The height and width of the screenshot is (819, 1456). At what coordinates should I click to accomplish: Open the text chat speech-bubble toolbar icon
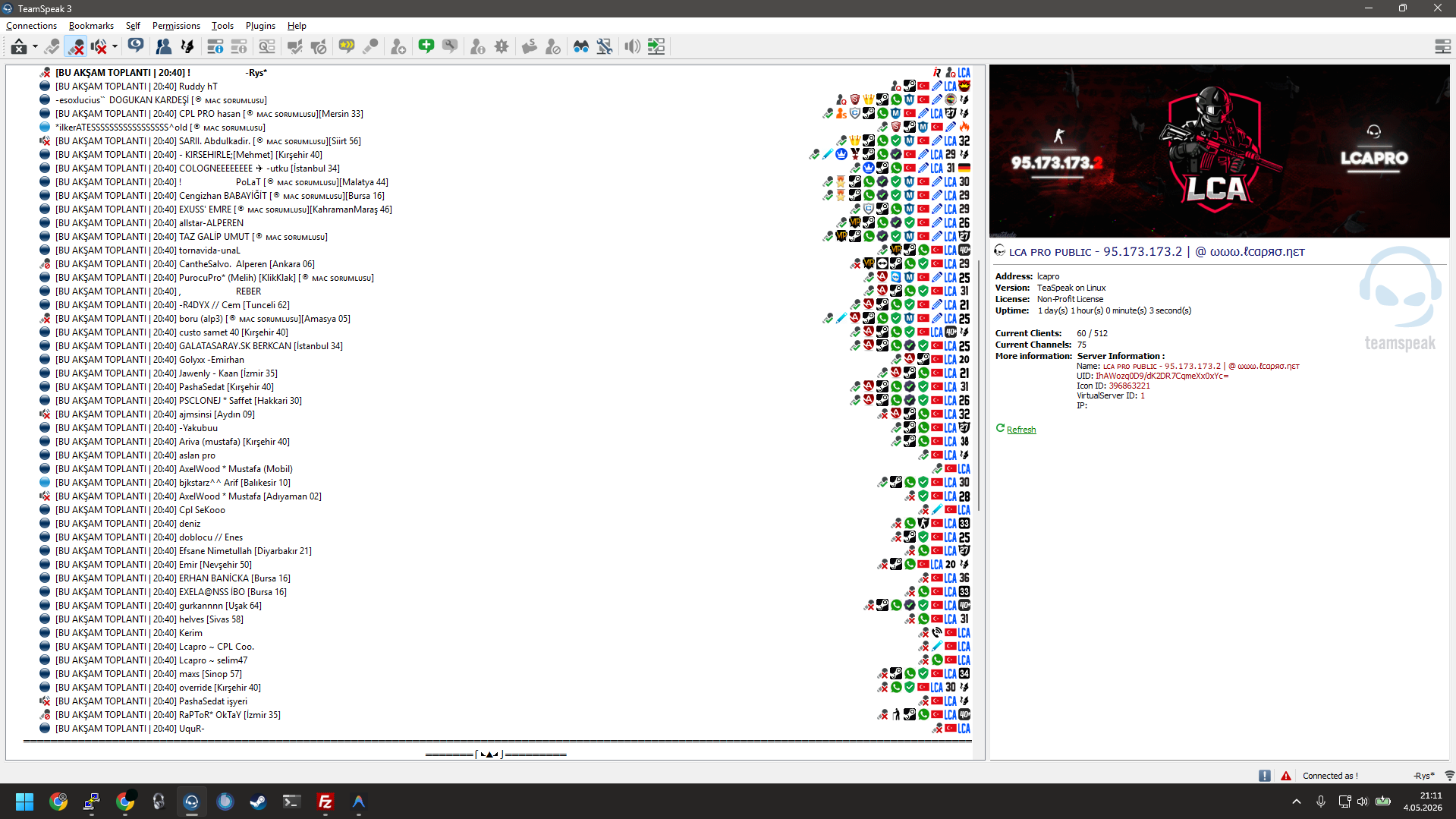point(136,46)
